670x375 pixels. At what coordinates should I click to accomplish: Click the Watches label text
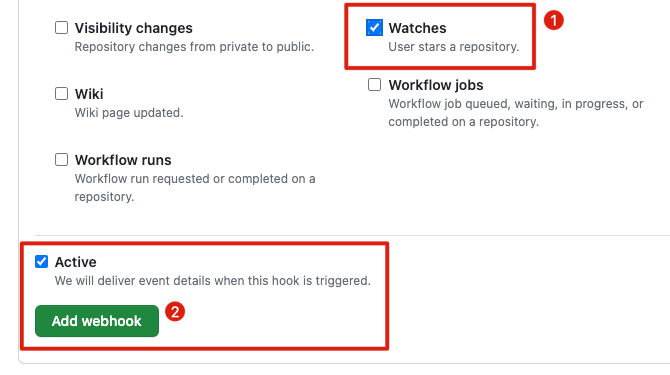click(x=417, y=28)
